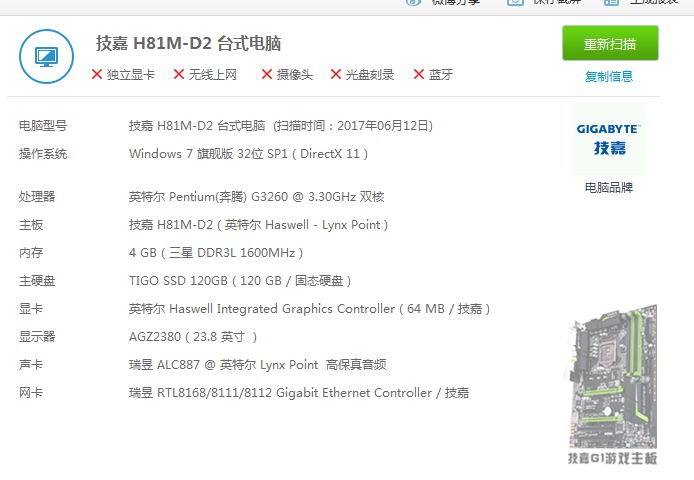Click the 内存 row label
The image size is (694, 480).
coord(31,252)
